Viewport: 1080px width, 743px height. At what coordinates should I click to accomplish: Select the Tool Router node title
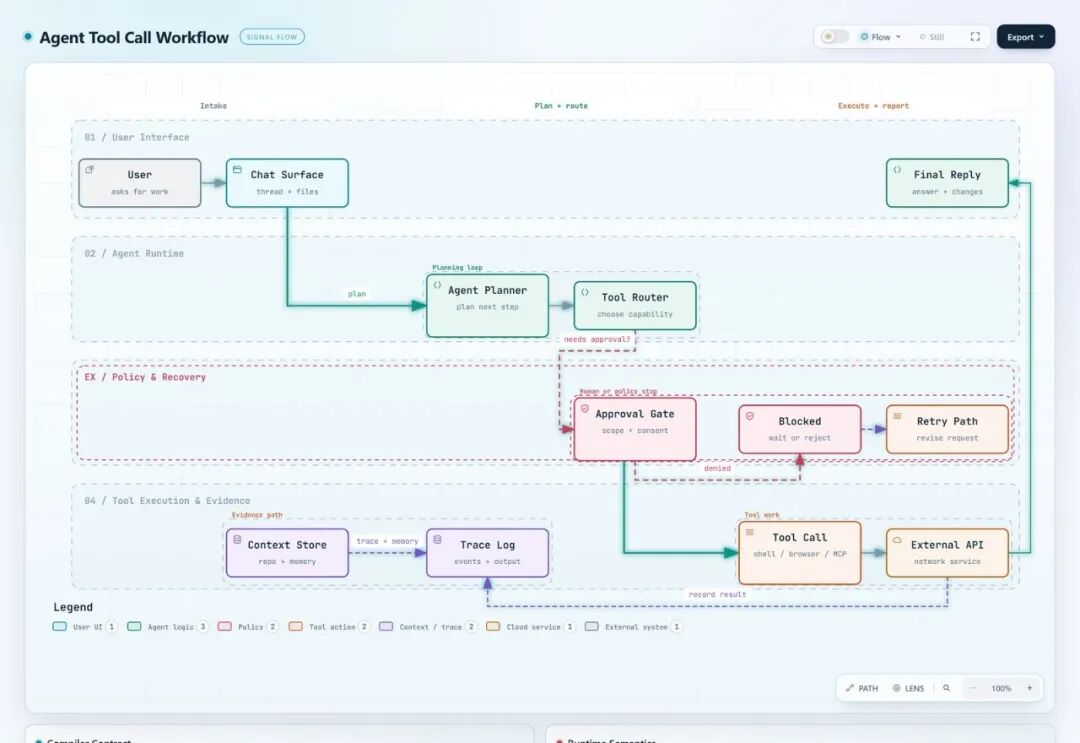coord(634,297)
